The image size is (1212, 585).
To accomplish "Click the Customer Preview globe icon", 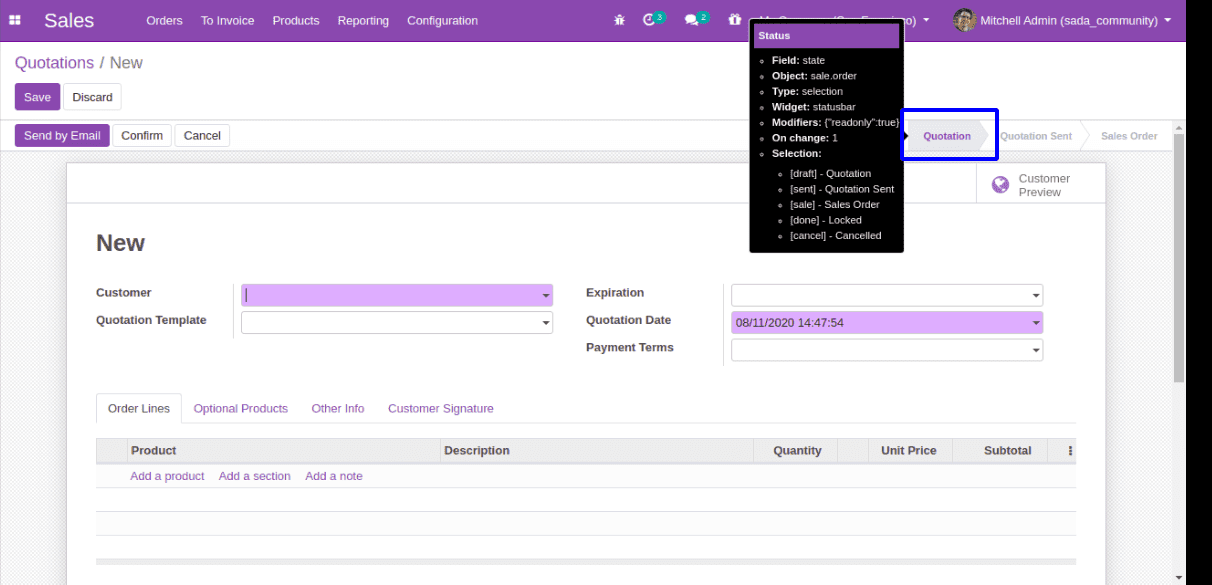I will click(x=1000, y=185).
